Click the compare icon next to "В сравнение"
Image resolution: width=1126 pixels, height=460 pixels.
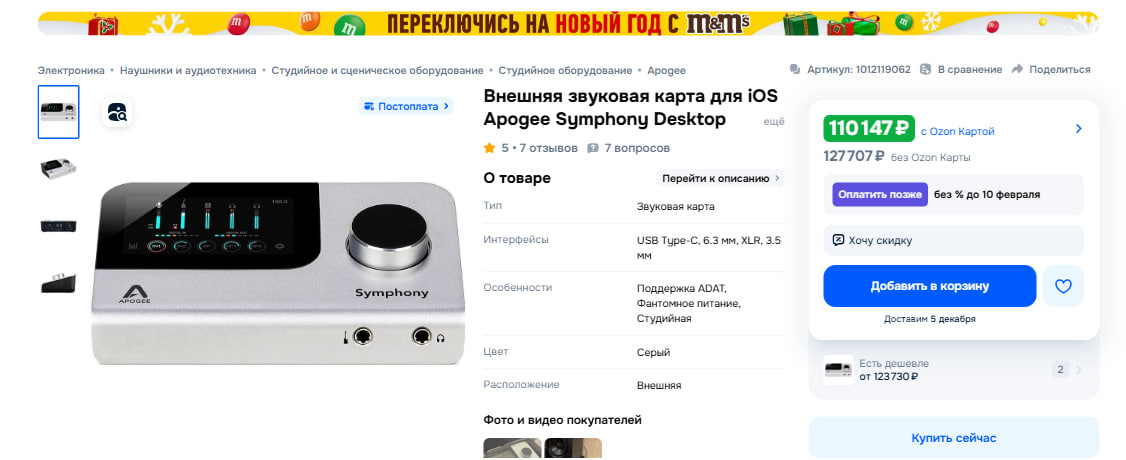pos(926,70)
